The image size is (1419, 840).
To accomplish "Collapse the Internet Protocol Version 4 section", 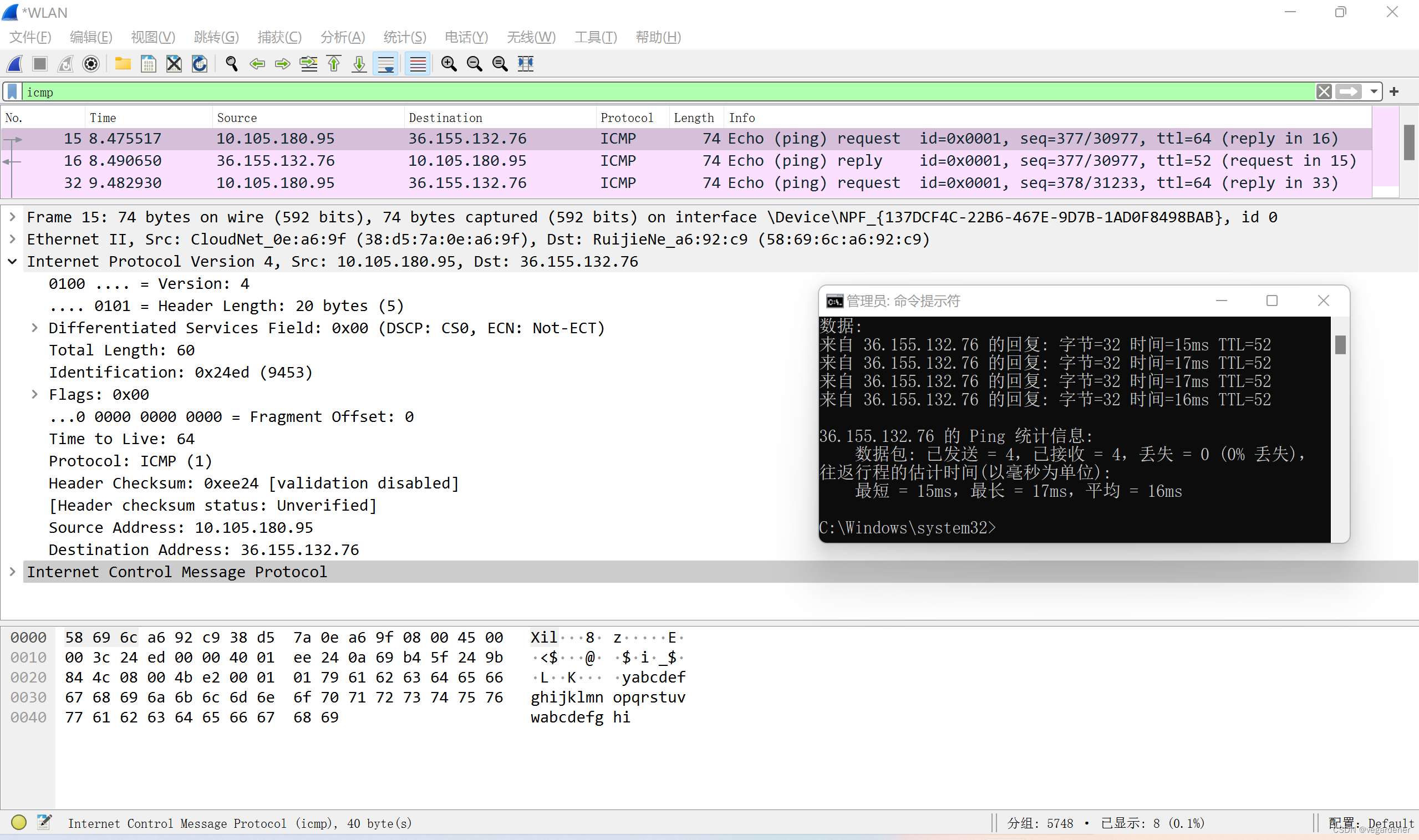I will (12, 262).
